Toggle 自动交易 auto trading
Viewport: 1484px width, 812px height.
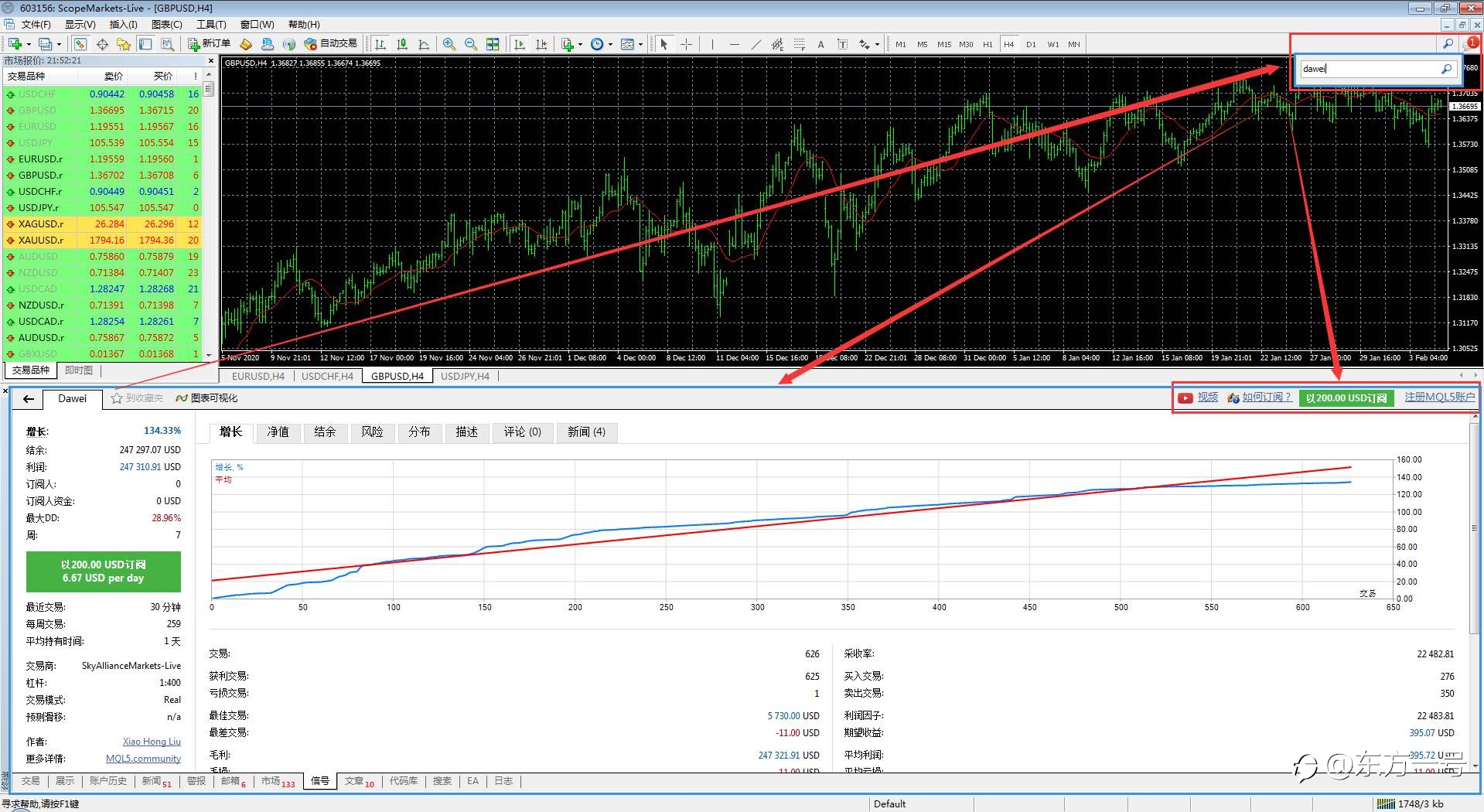[x=331, y=44]
